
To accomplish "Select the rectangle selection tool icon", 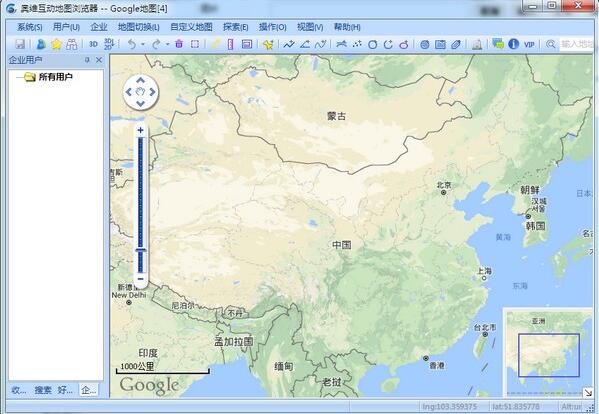I will pyautogui.click(x=195, y=44).
